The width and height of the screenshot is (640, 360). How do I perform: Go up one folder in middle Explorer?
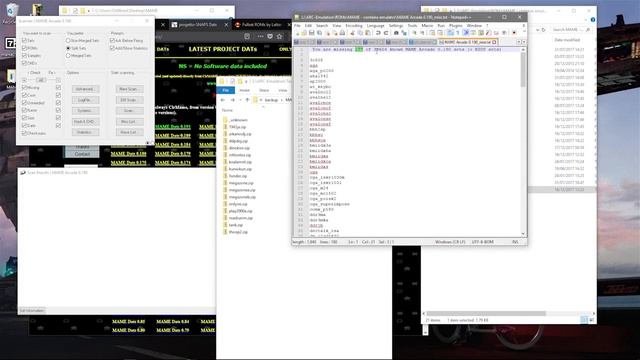[247, 100]
